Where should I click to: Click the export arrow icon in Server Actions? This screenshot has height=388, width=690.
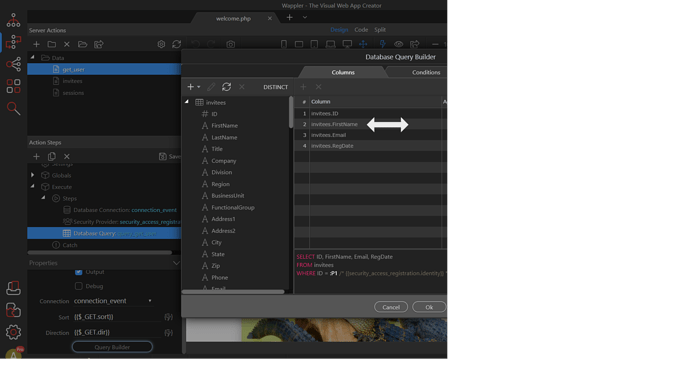(99, 44)
